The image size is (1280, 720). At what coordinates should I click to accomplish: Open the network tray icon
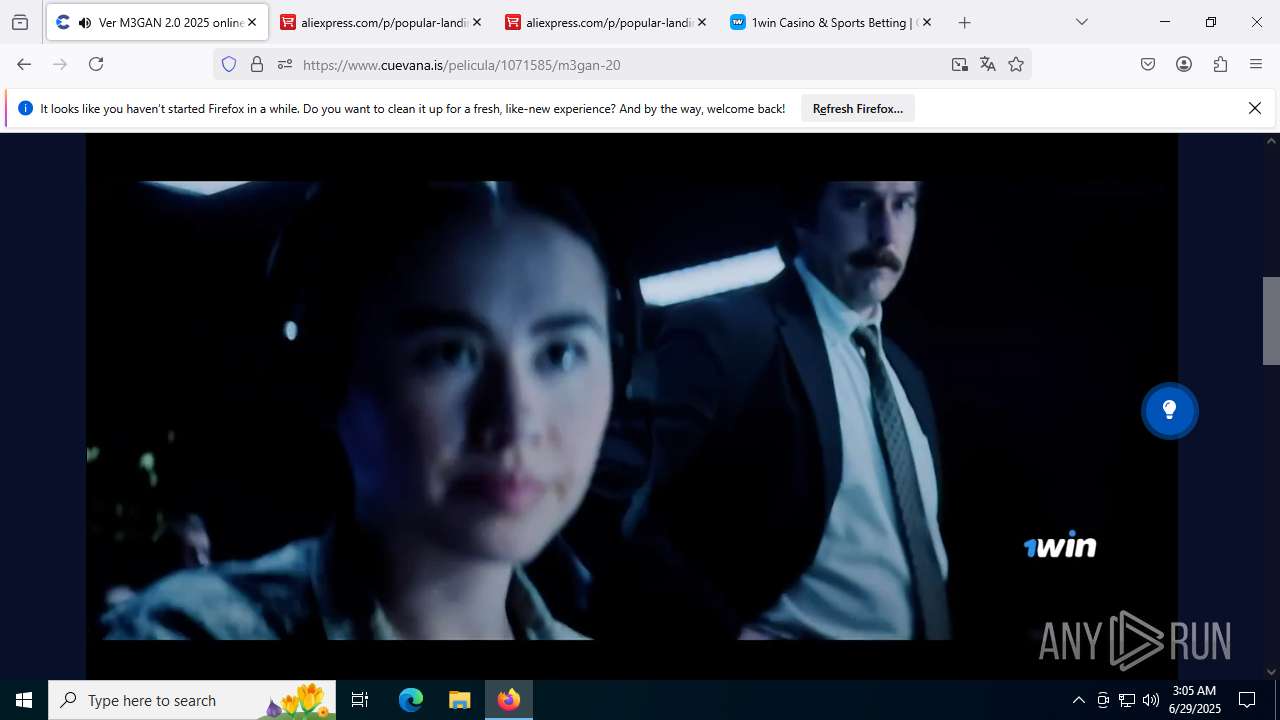click(1127, 700)
